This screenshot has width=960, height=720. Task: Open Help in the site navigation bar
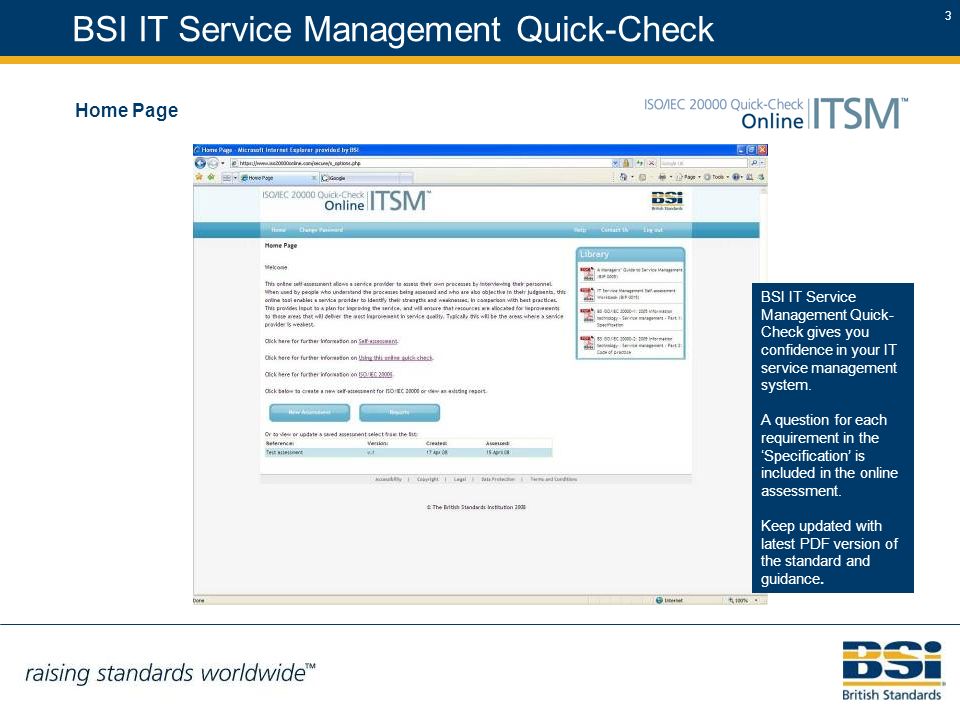pyautogui.click(x=580, y=230)
